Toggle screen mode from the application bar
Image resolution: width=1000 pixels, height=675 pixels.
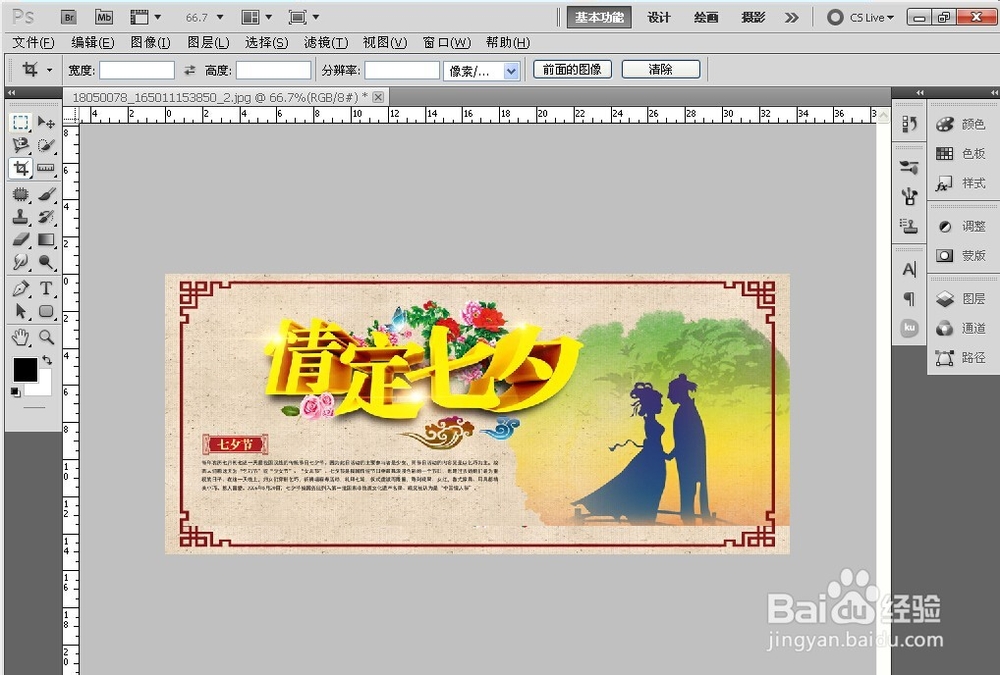click(x=298, y=17)
